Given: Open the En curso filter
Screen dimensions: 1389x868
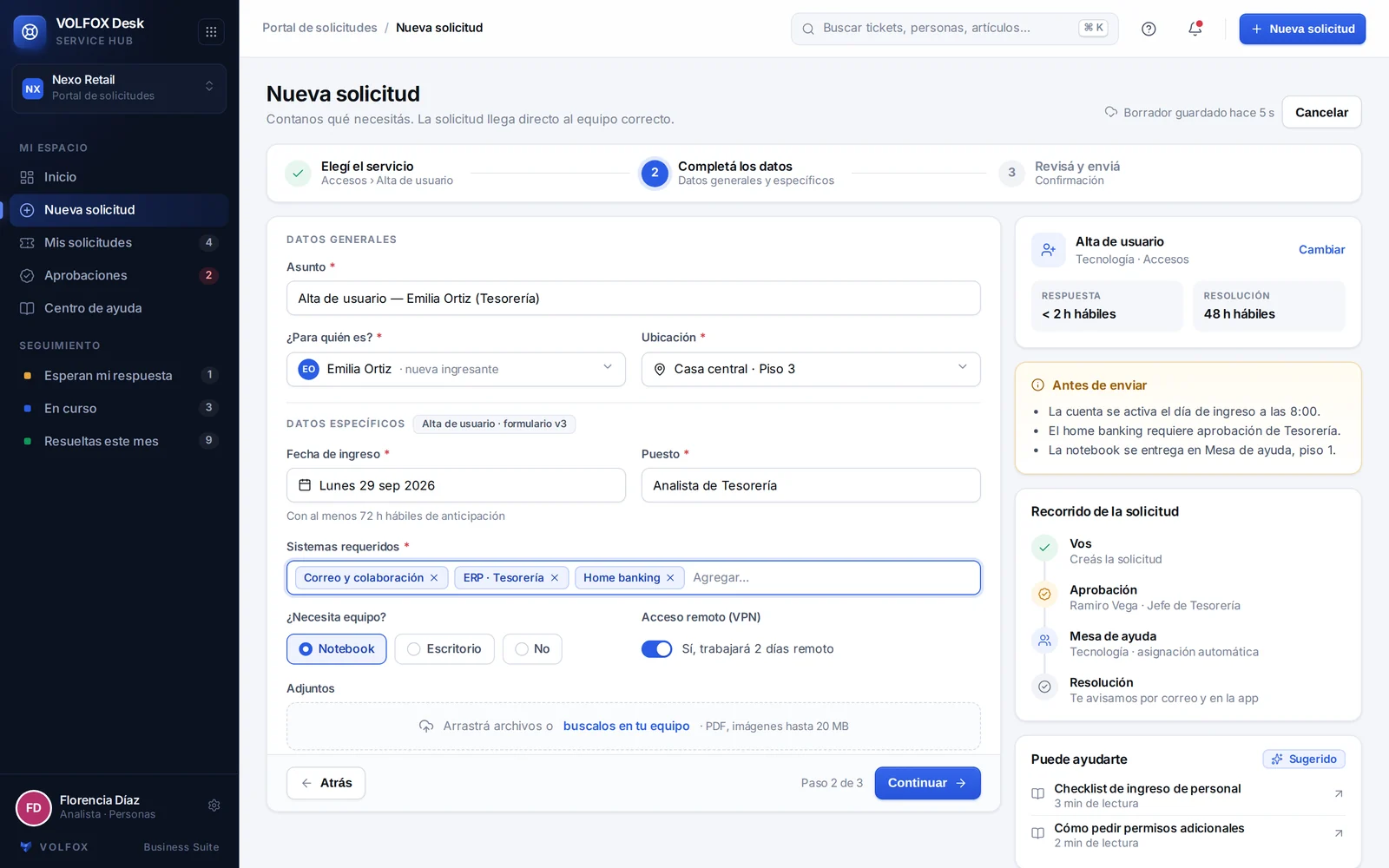Looking at the screenshot, I should tap(119, 409).
